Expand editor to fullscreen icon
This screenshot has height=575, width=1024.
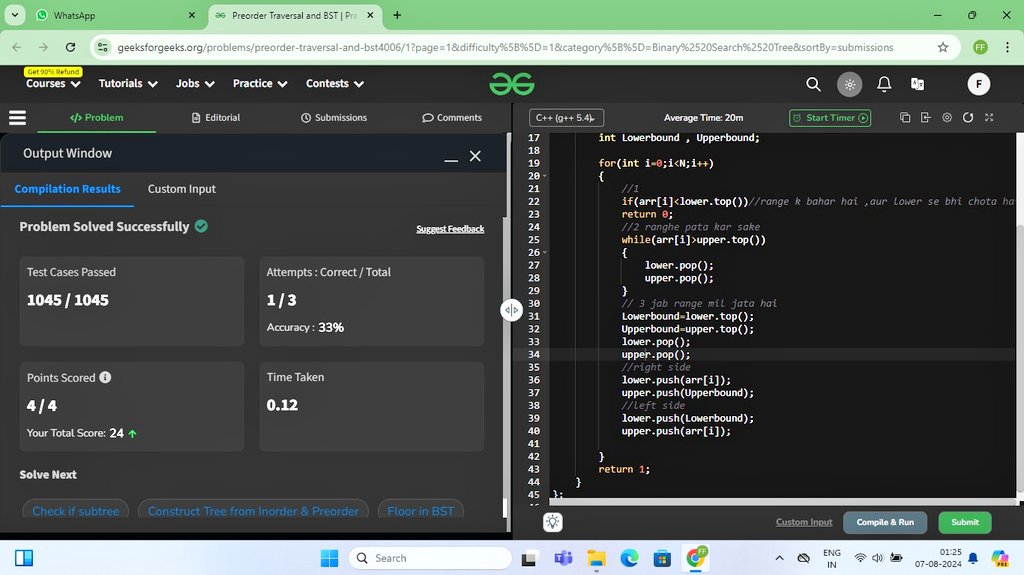click(x=989, y=118)
